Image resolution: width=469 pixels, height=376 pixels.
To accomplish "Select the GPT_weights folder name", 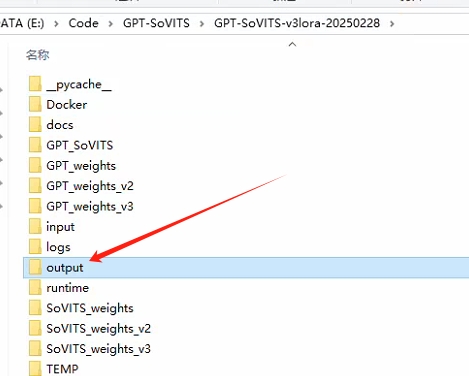I will (81, 166).
